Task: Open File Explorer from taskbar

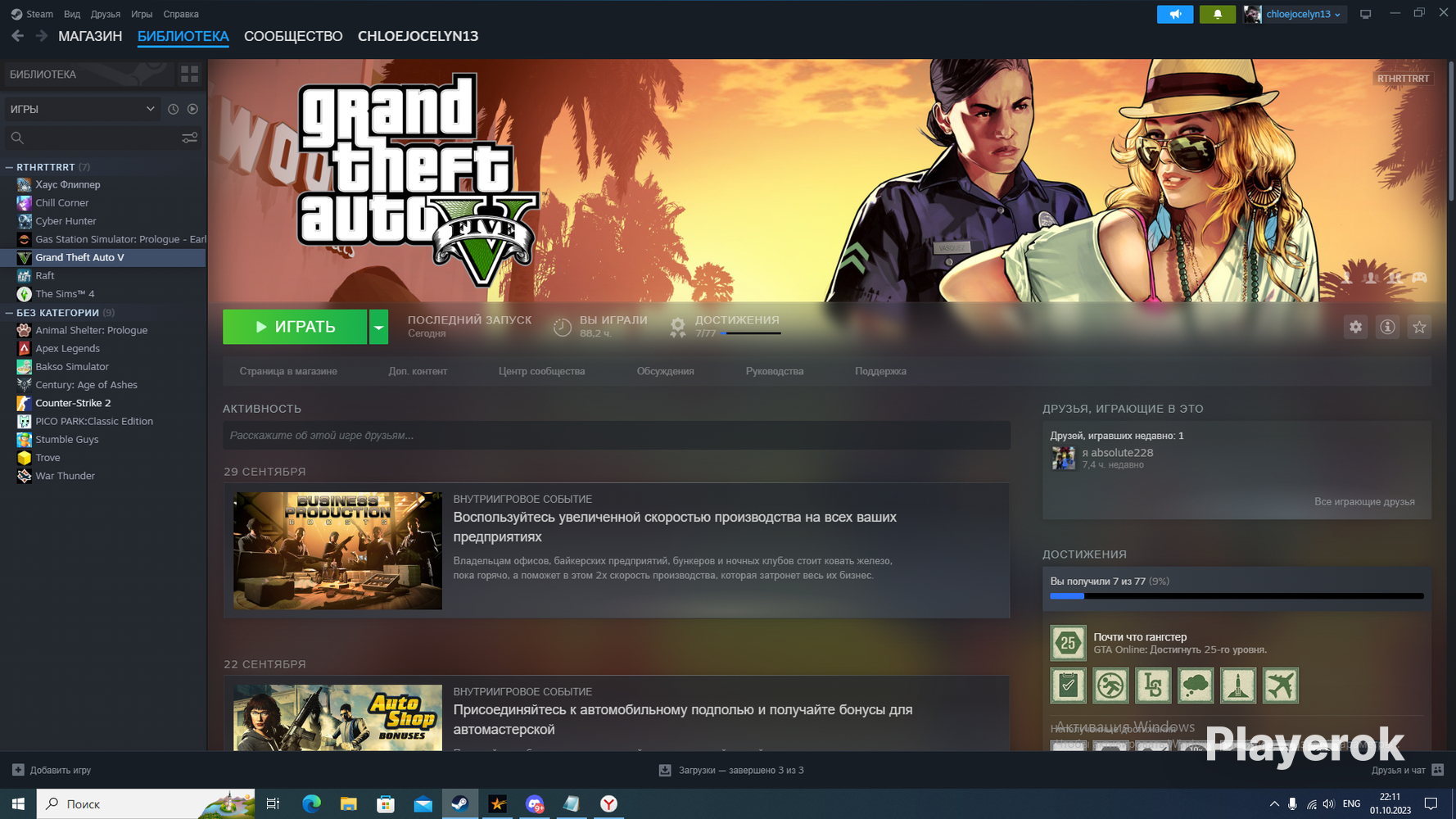Action: pyautogui.click(x=348, y=804)
